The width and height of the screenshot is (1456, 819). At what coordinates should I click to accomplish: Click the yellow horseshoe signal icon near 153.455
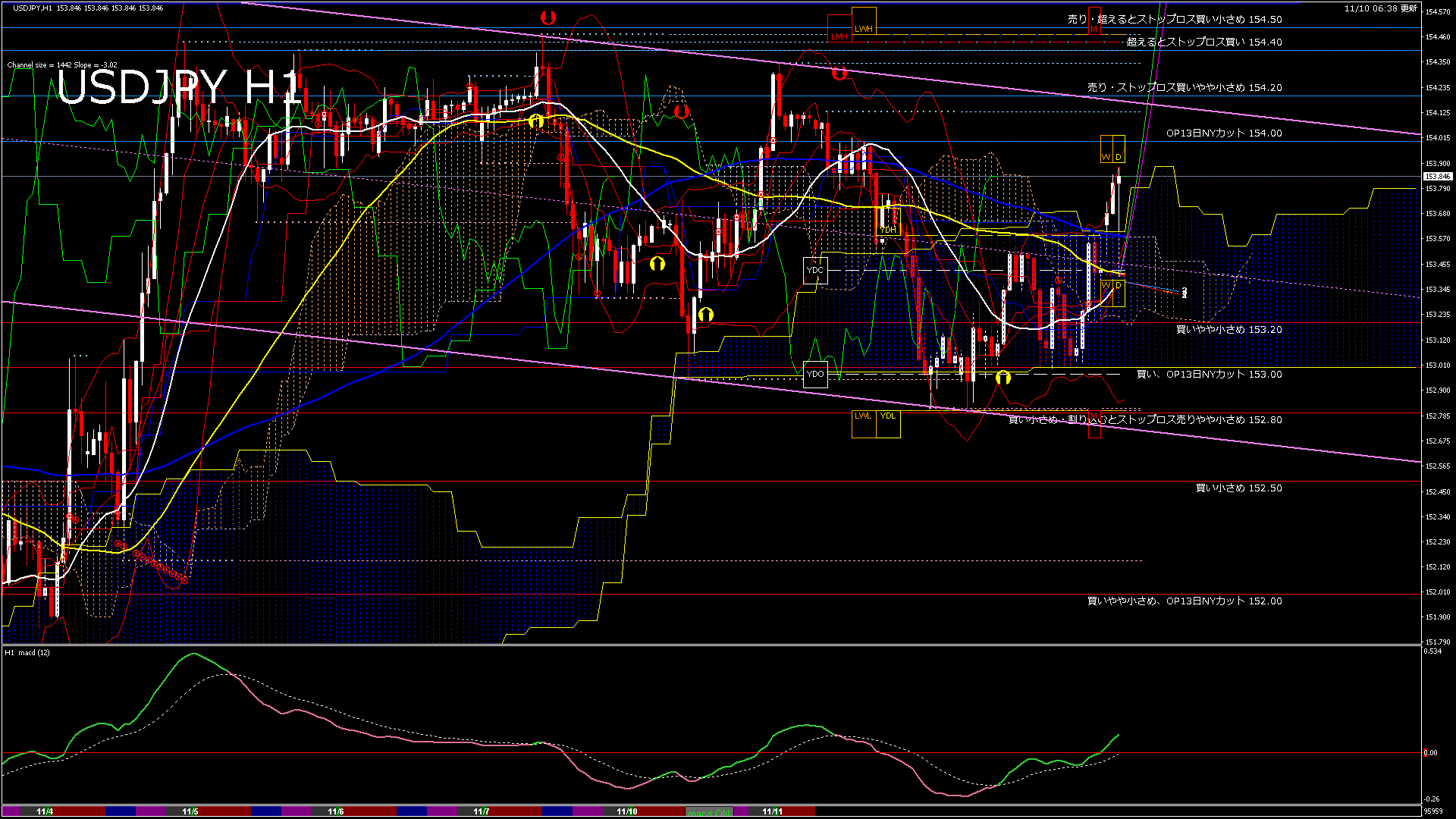[x=657, y=264]
